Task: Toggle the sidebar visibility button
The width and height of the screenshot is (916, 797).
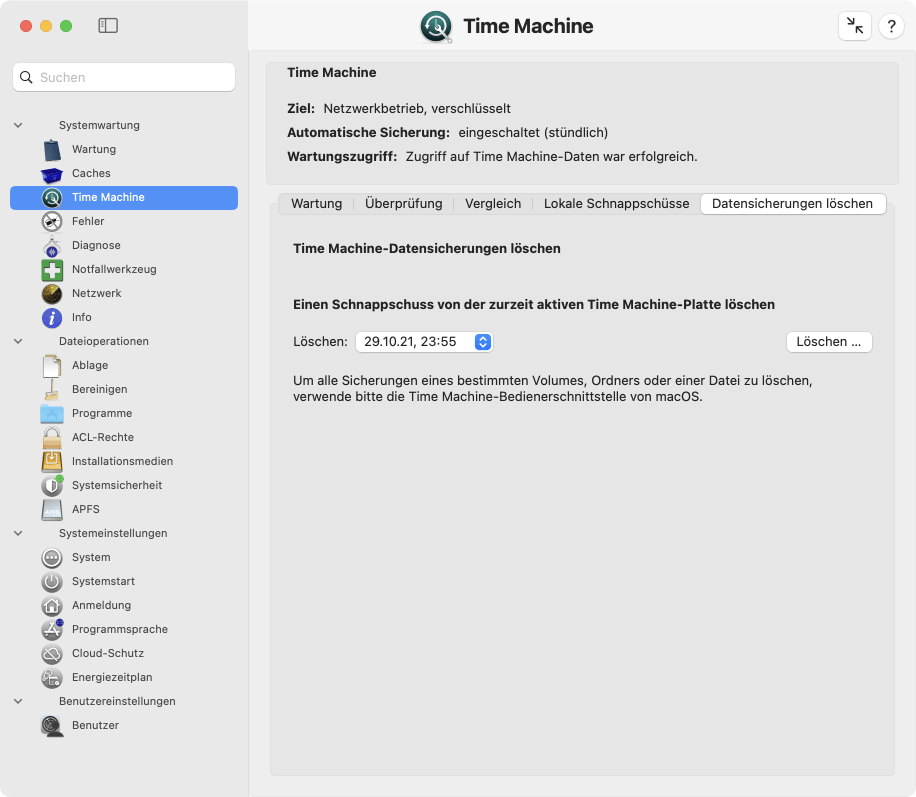Action: (108, 26)
